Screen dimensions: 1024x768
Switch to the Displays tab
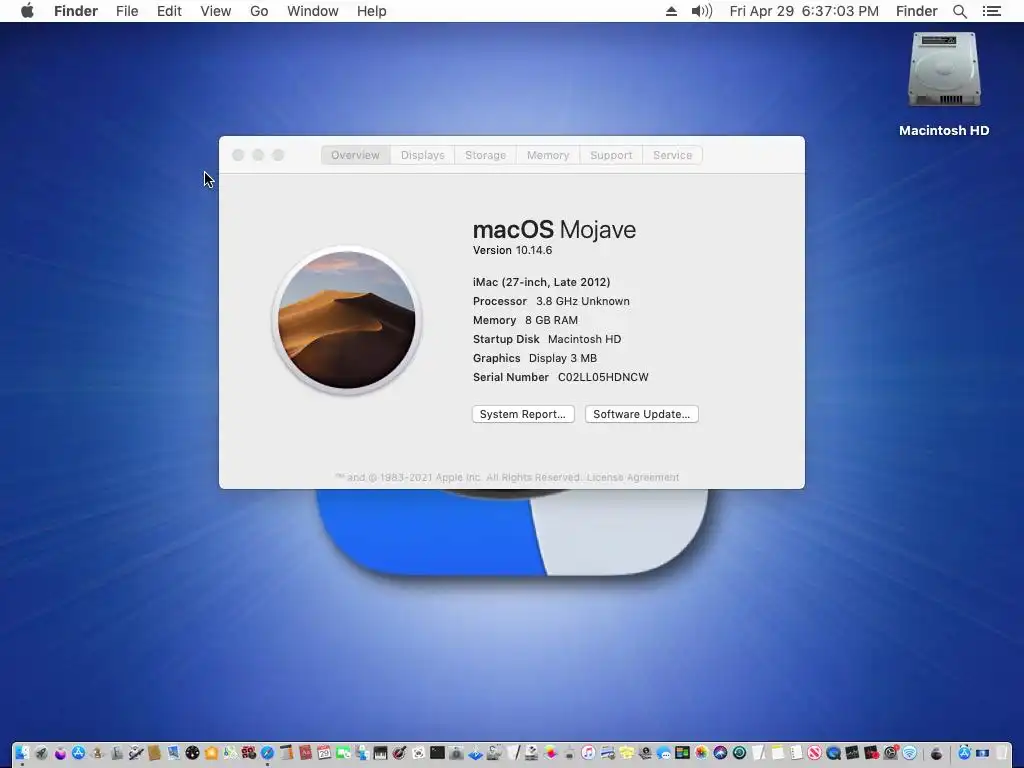point(423,155)
